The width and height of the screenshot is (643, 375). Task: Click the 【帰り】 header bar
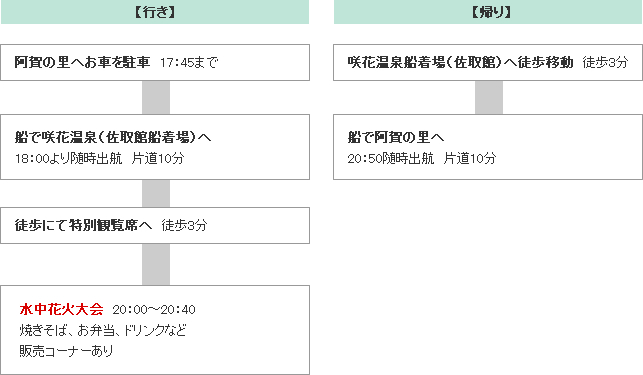(488, 12)
